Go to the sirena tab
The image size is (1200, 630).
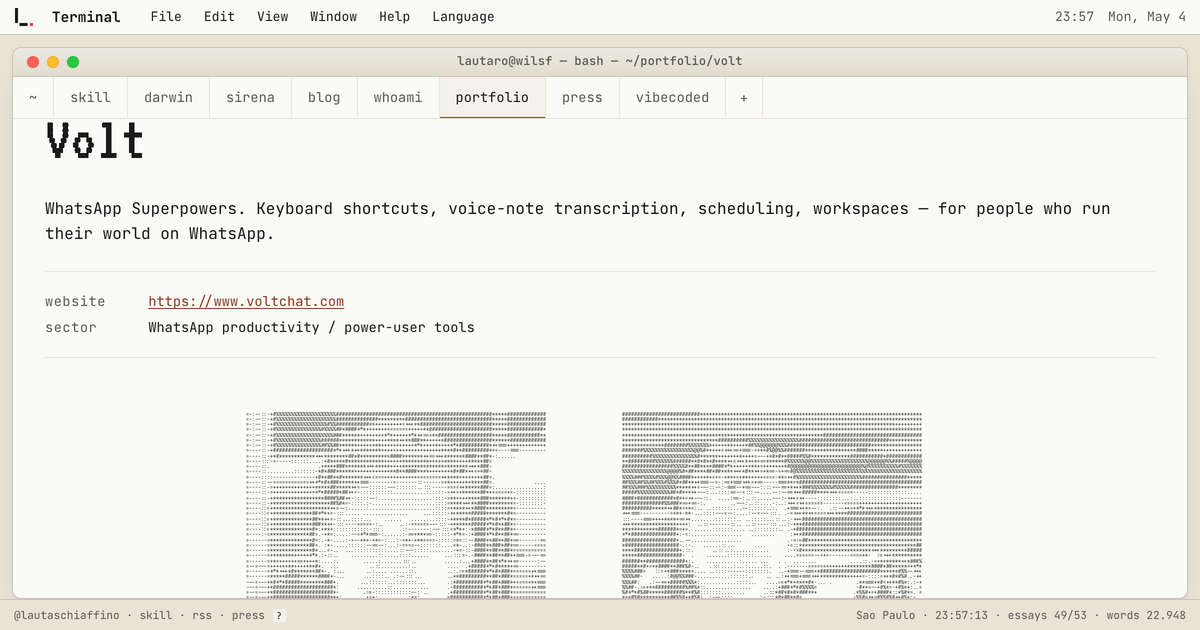[250, 98]
